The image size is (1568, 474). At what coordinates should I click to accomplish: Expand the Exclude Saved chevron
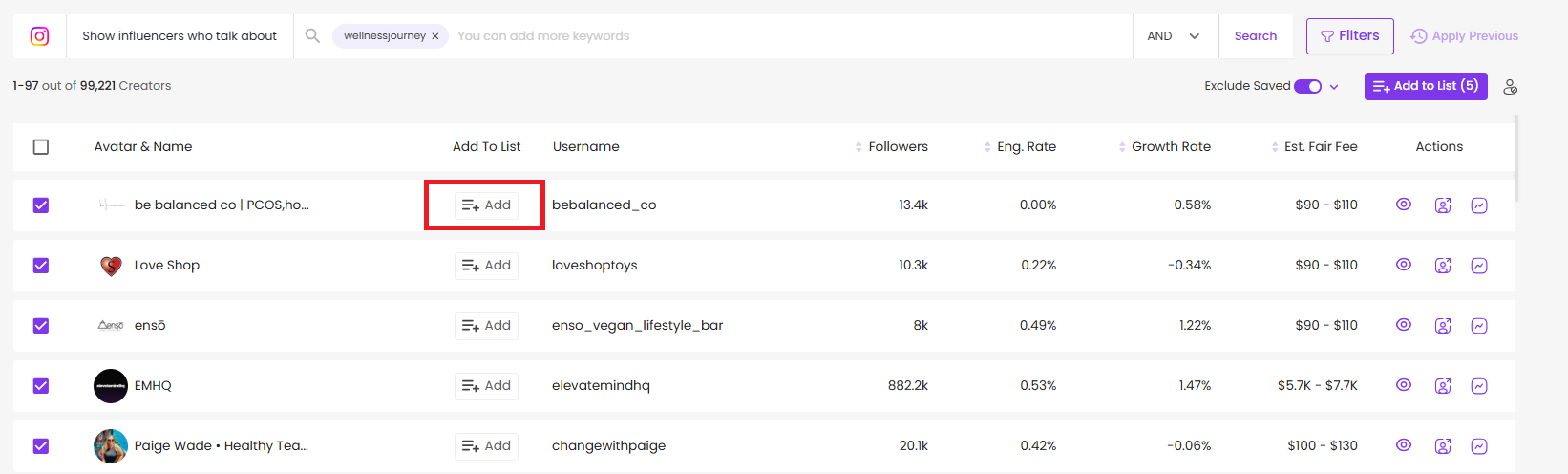click(1334, 87)
